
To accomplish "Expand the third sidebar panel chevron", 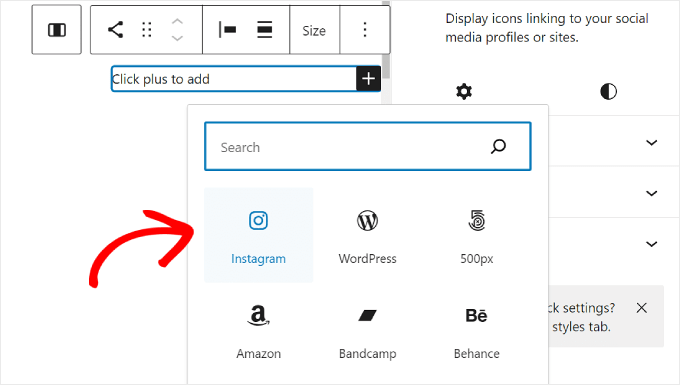I will tap(651, 244).
